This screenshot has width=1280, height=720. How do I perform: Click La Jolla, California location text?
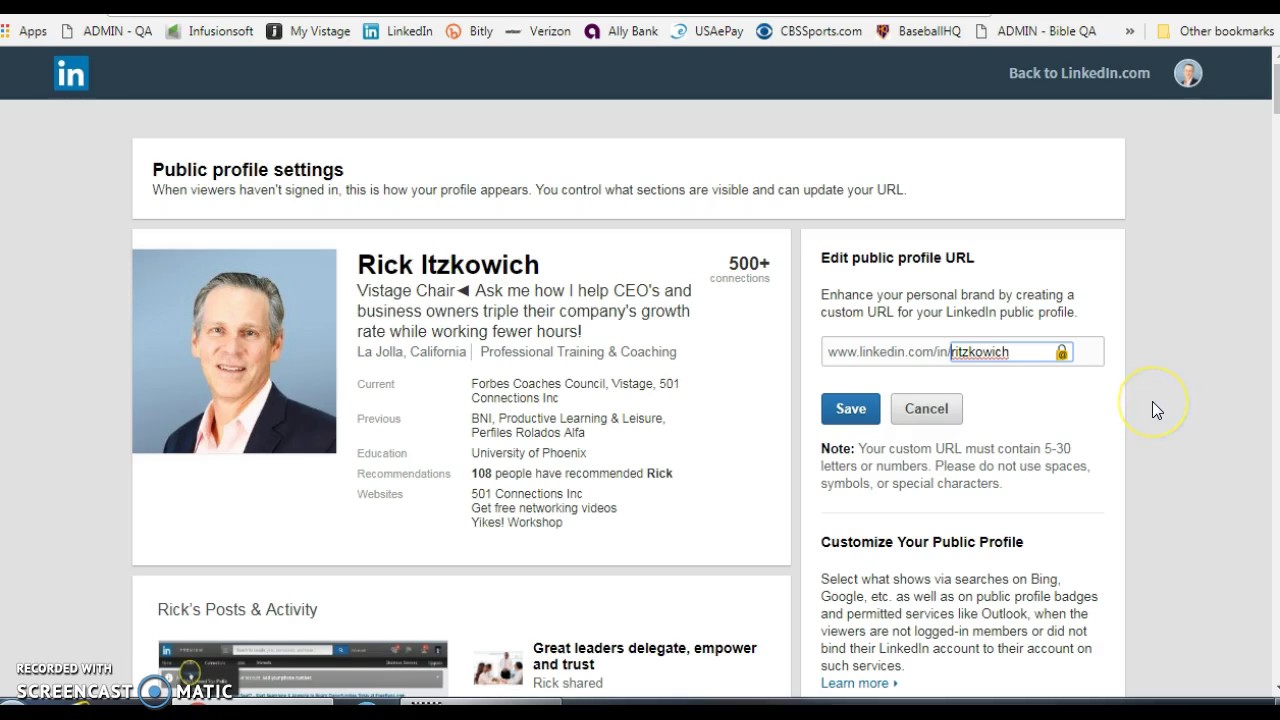(411, 352)
